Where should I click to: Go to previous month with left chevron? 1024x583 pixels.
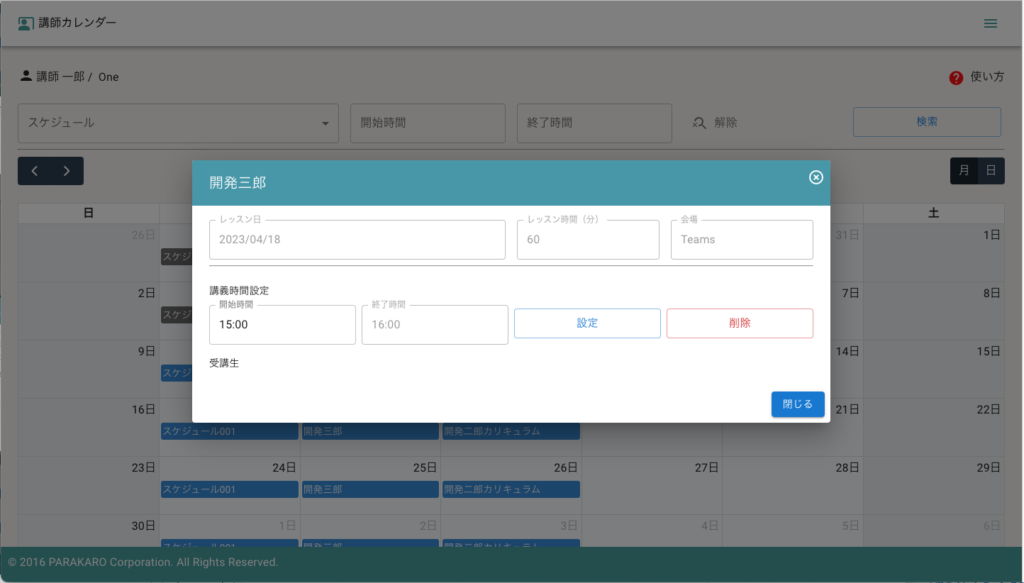35,171
